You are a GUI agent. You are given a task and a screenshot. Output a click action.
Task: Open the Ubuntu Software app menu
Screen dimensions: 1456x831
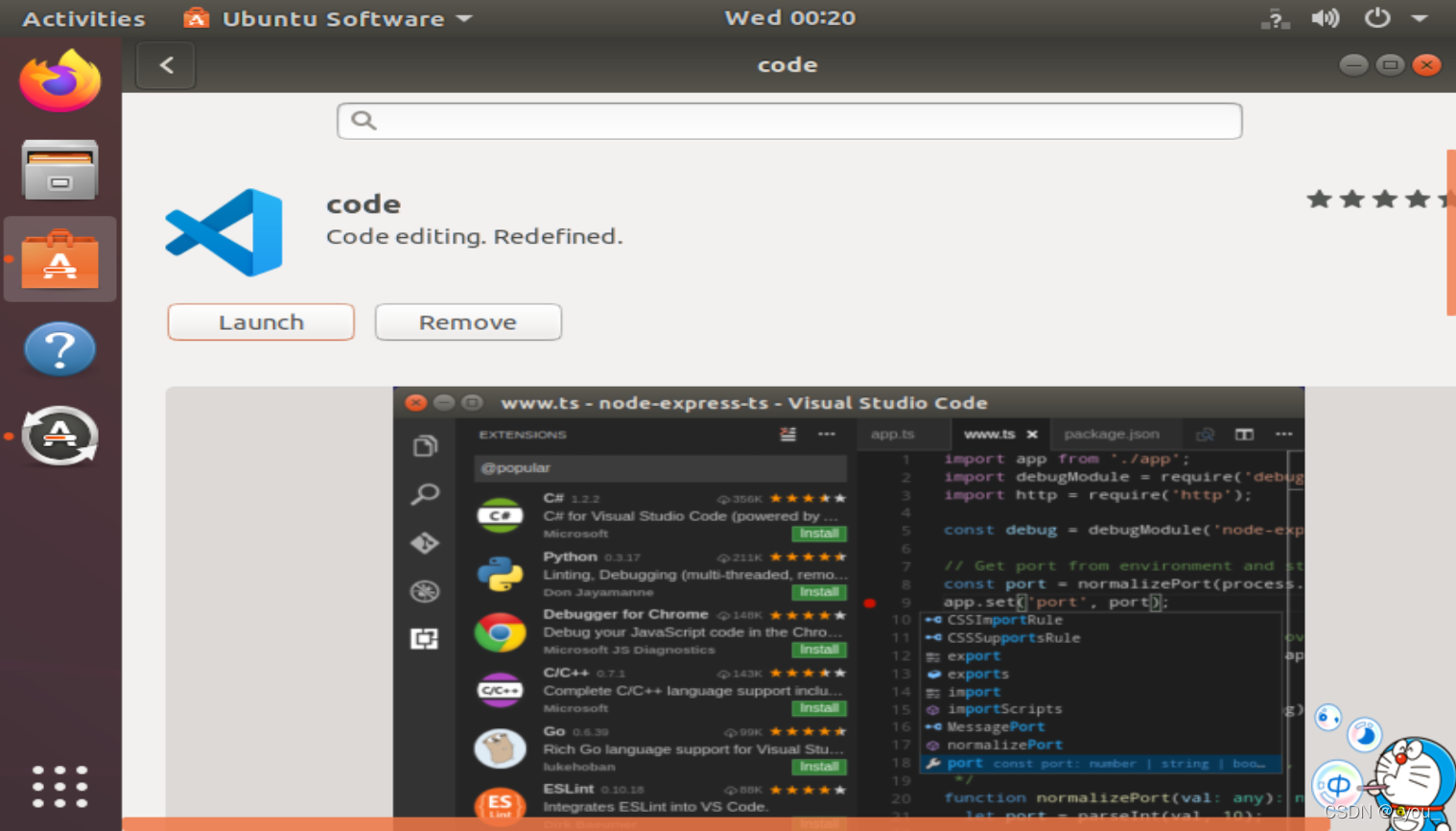(x=328, y=18)
